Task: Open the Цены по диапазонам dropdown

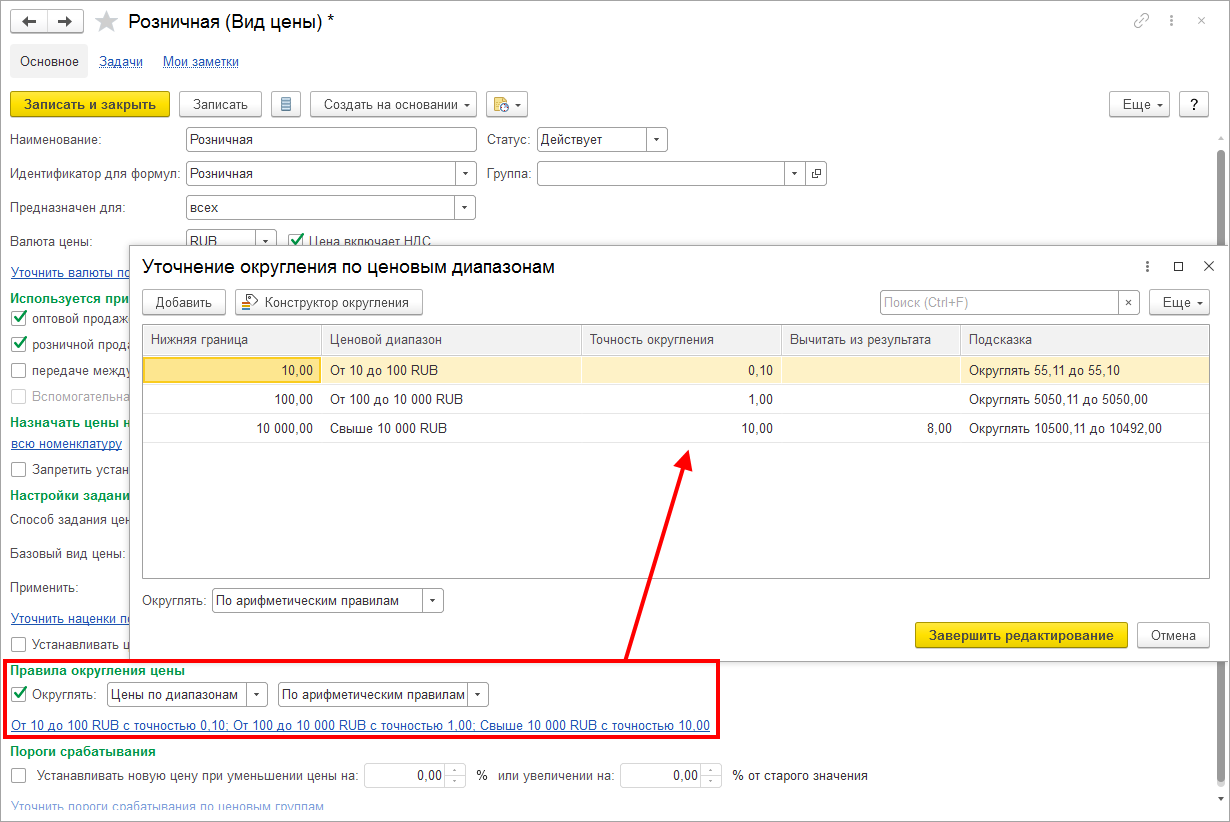Action: tap(257, 694)
